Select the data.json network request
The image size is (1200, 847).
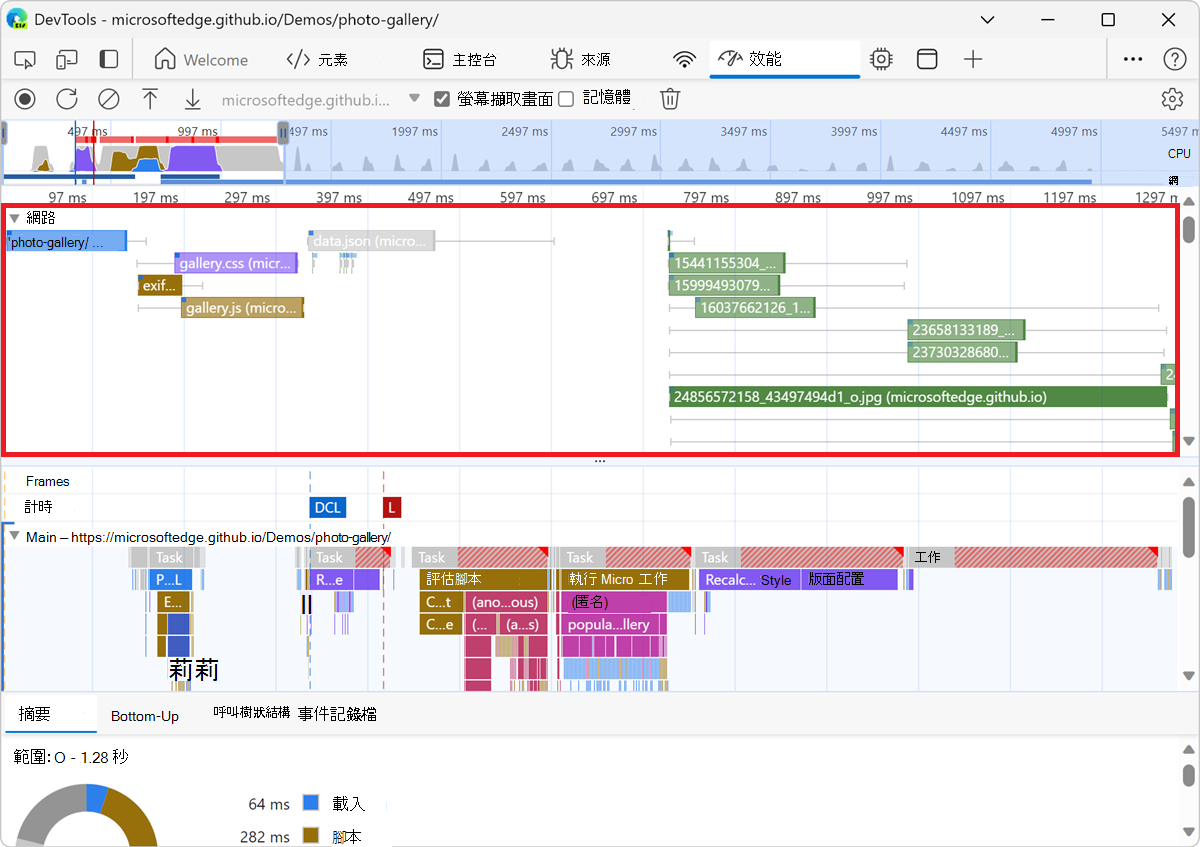(x=371, y=241)
